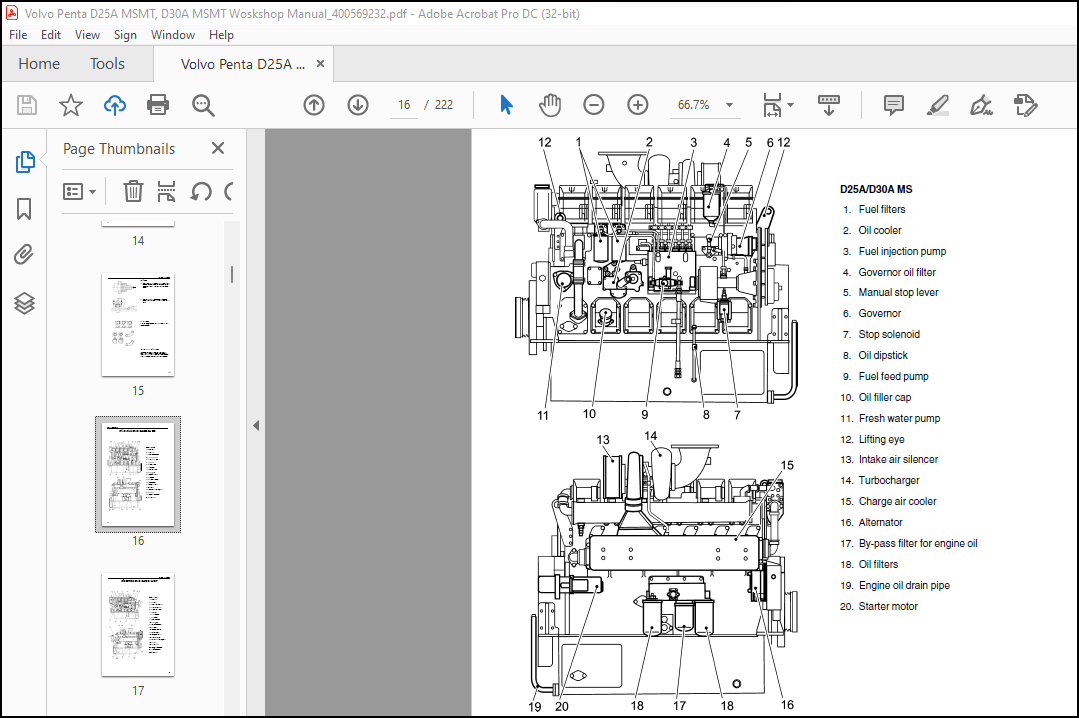1079x718 pixels.
Task: Click the 'Fresh water pump' entry
Action: click(x=899, y=419)
